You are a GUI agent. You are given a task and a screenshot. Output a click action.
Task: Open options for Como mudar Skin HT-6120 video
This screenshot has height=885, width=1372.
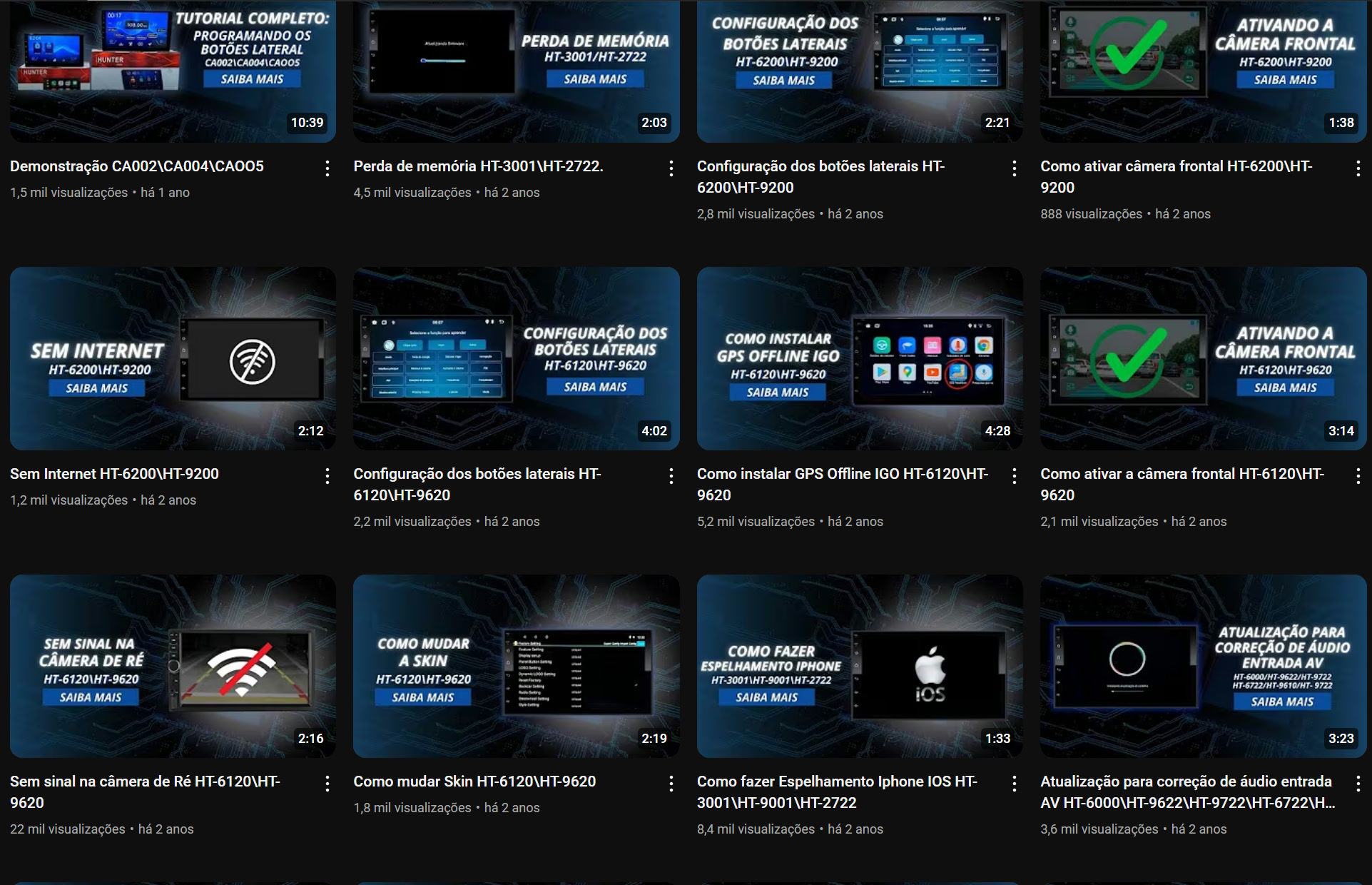671,784
